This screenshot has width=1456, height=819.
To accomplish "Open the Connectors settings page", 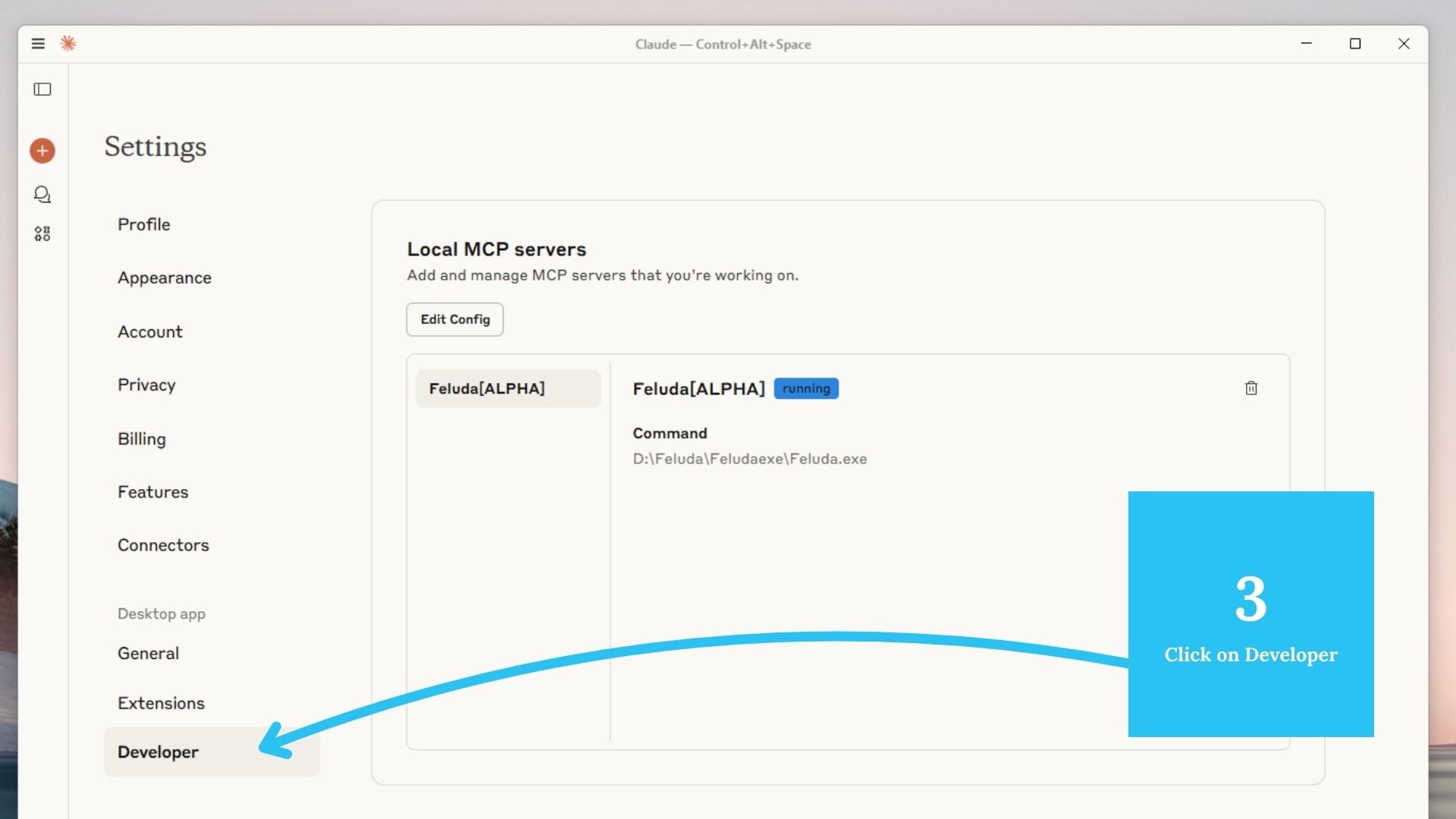I will click(x=163, y=544).
